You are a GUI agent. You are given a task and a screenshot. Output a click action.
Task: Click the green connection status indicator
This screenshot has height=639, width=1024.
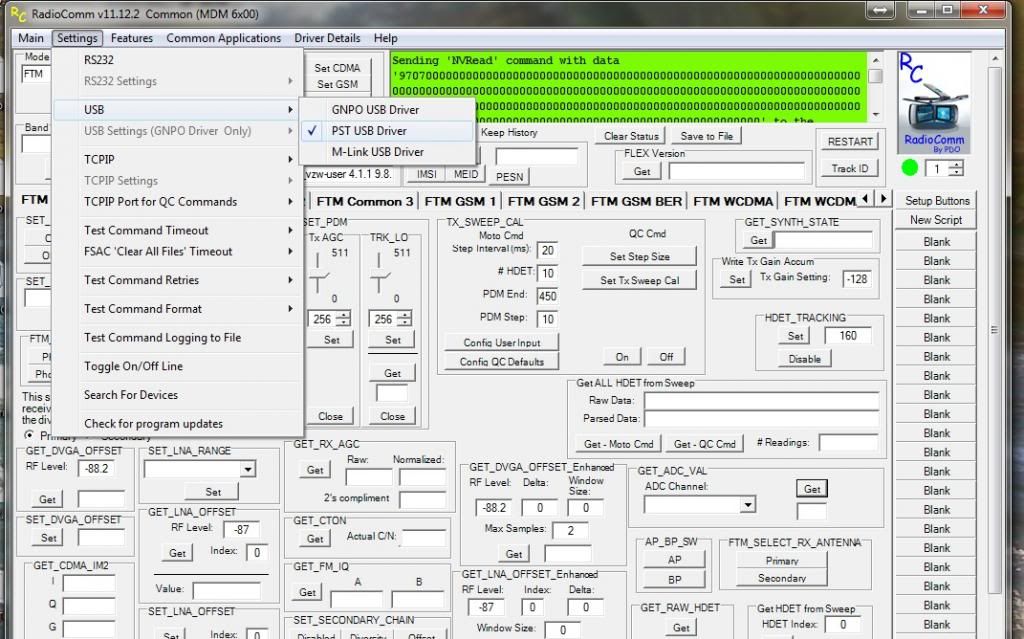pos(910,168)
